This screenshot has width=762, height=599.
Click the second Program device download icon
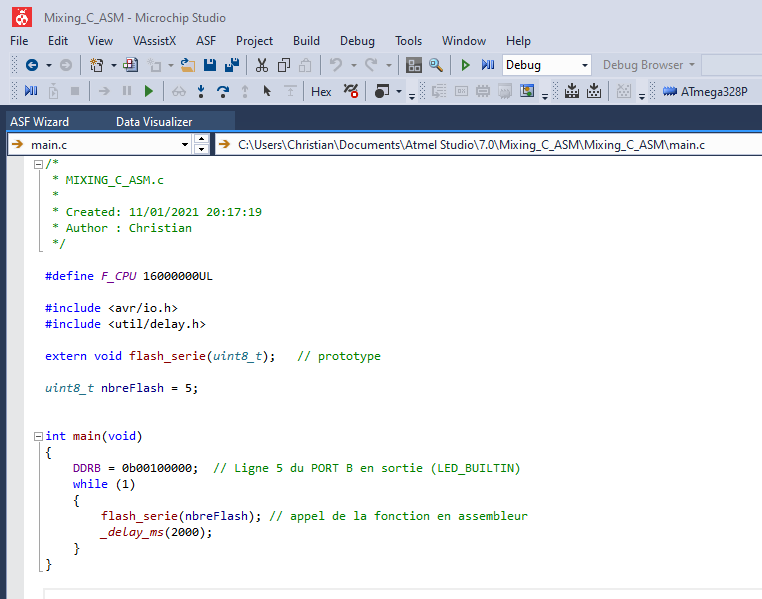click(x=593, y=91)
